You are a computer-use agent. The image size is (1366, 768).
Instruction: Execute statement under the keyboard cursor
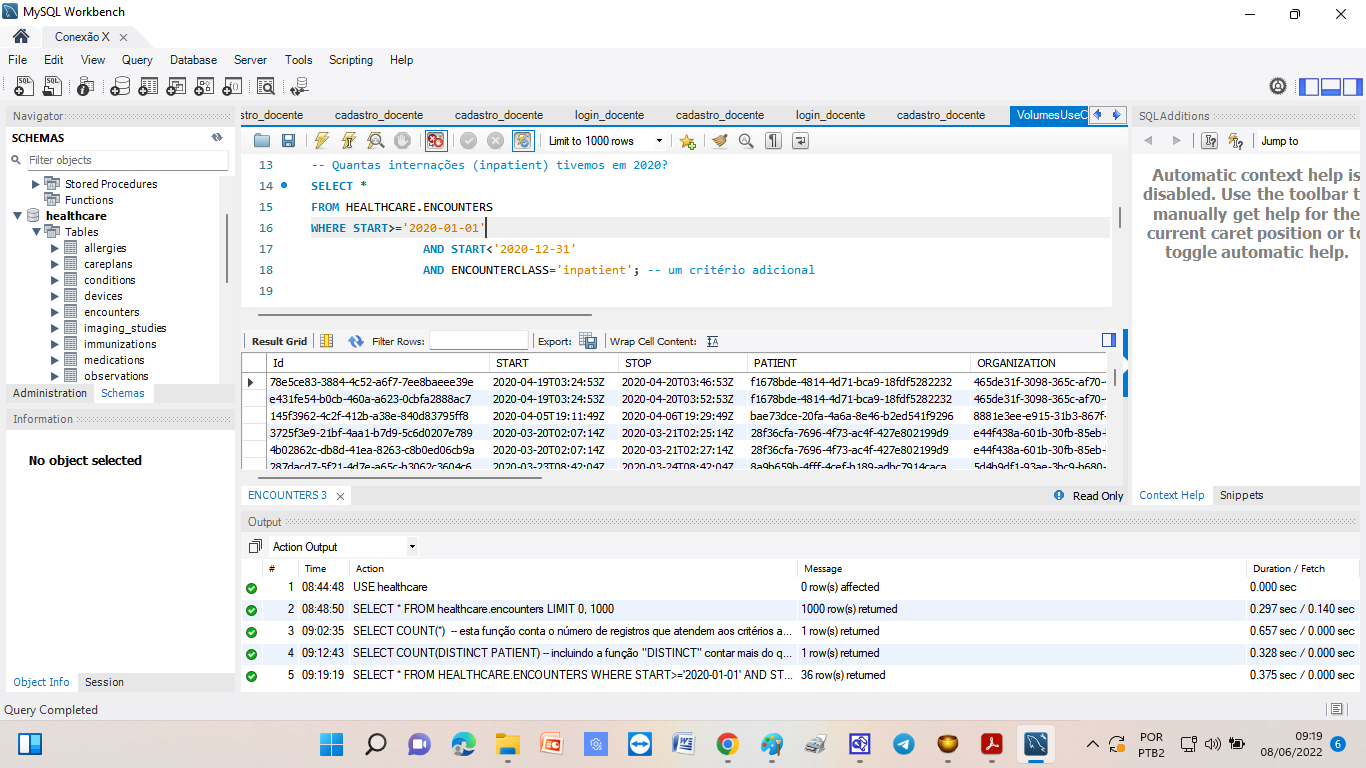pos(348,141)
